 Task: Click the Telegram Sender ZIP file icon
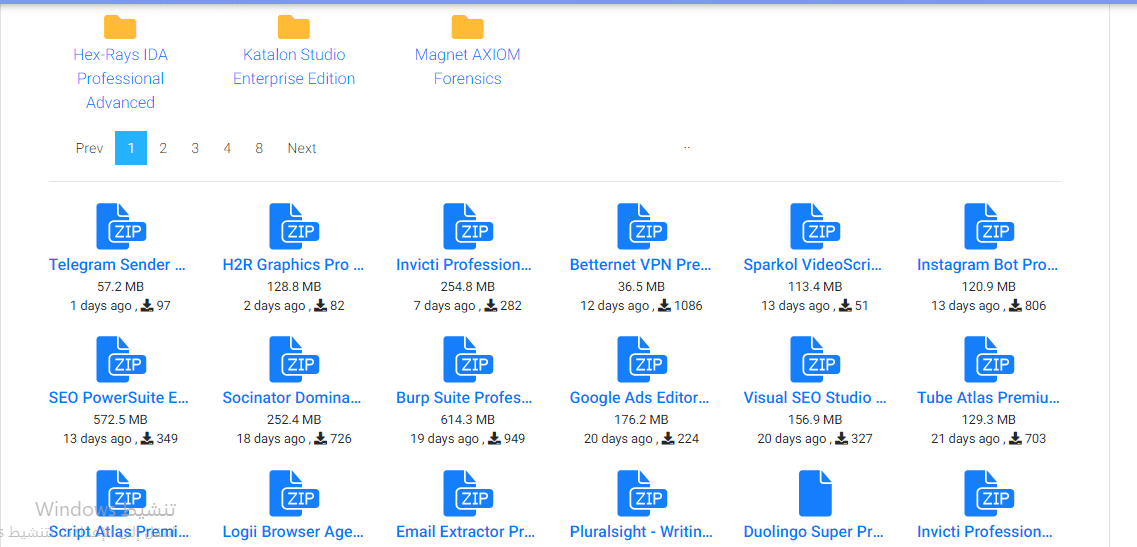[120, 226]
